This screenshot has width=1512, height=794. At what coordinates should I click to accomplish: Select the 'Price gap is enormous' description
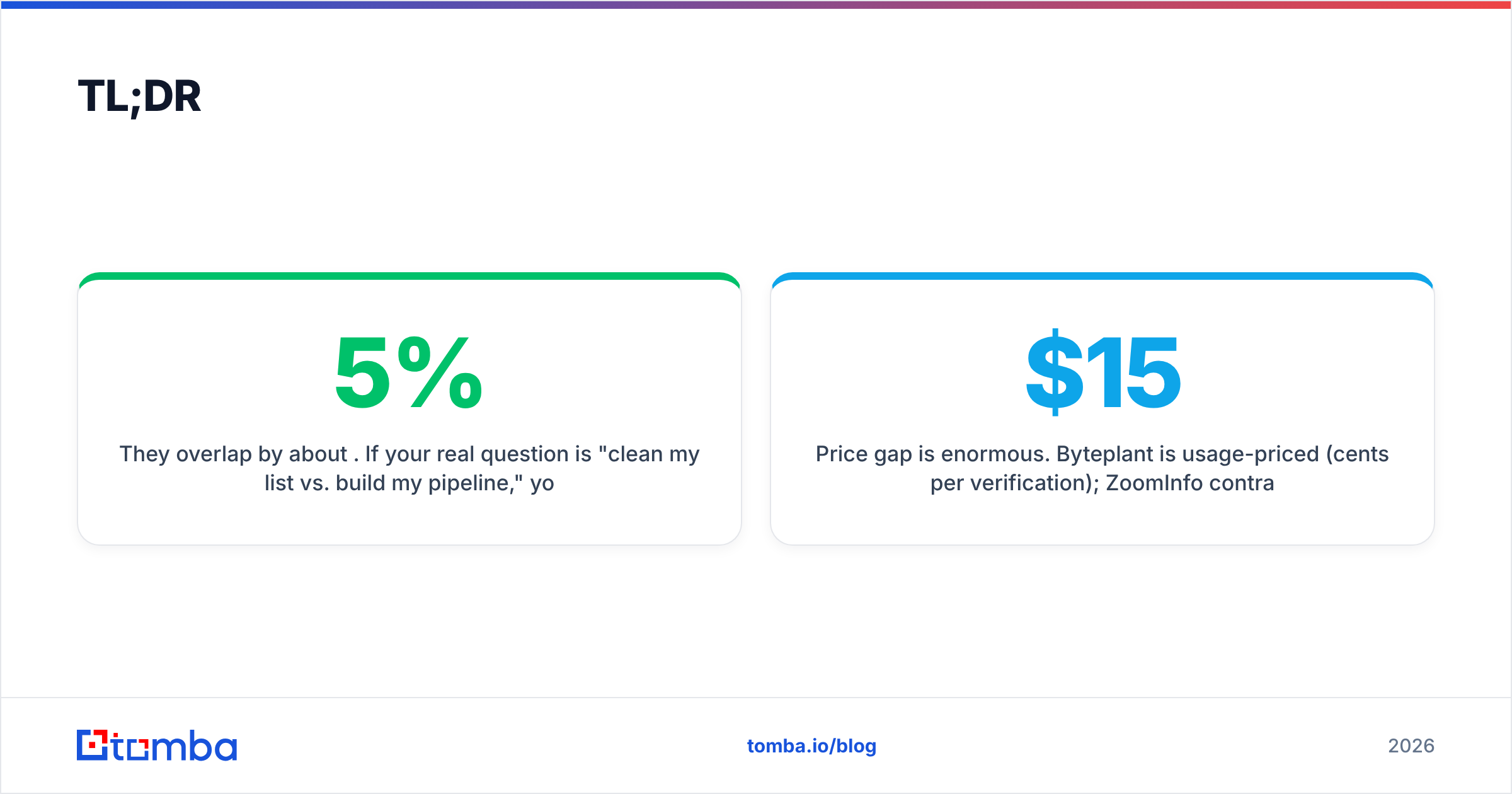[x=1102, y=468]
